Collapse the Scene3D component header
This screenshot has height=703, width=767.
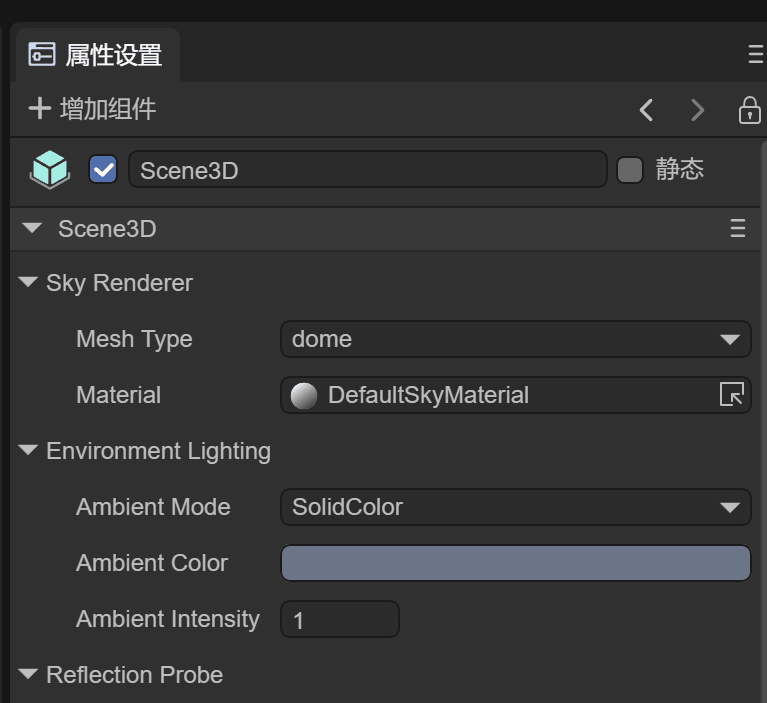pyautogui.click(x=33, y=229)
